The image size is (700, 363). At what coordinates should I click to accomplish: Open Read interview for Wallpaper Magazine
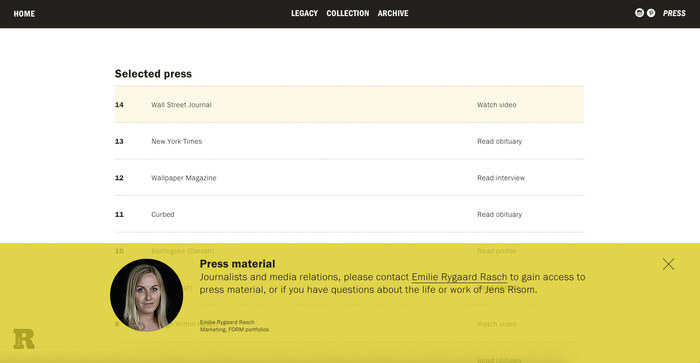[501, 178]
